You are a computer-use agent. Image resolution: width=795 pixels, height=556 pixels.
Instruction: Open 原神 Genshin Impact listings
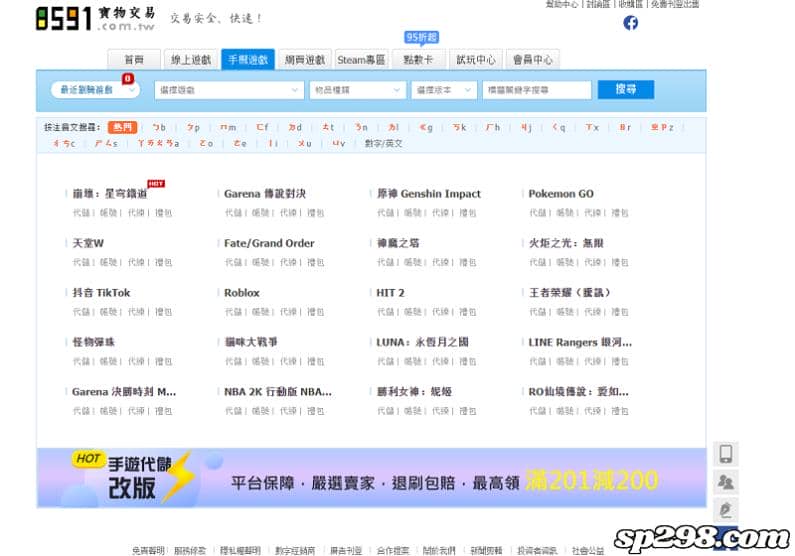click(x=428, y=194)
